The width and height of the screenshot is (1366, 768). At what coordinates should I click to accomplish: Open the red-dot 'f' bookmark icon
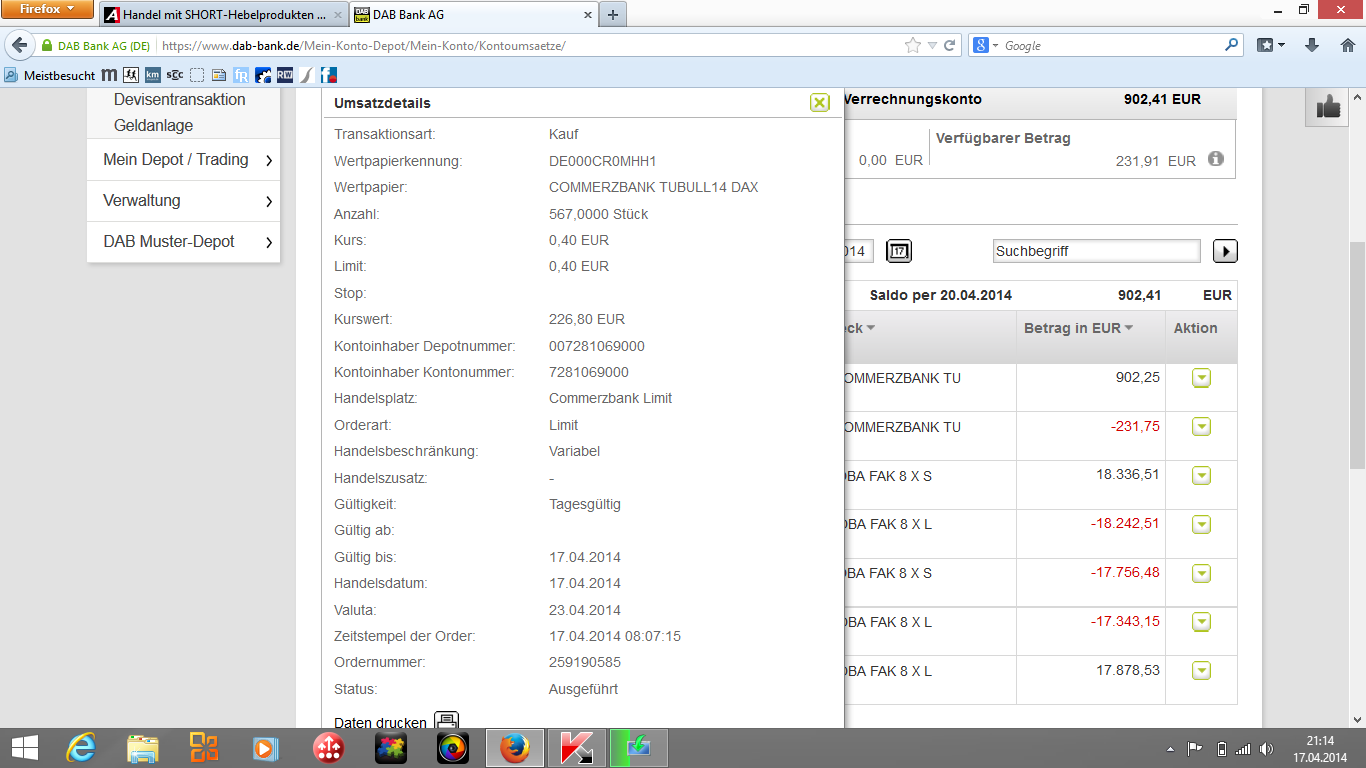click(x=329, y=75)
